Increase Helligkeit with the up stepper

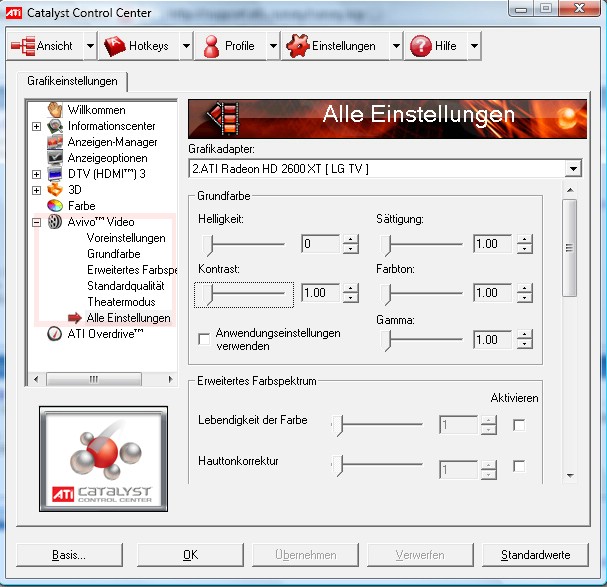tap(351, 239)
